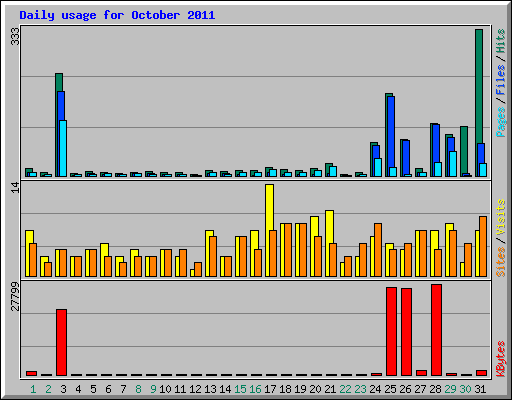Click day 11 on the x-axis
The image size is (512, 400).
(x=180, y=389)
